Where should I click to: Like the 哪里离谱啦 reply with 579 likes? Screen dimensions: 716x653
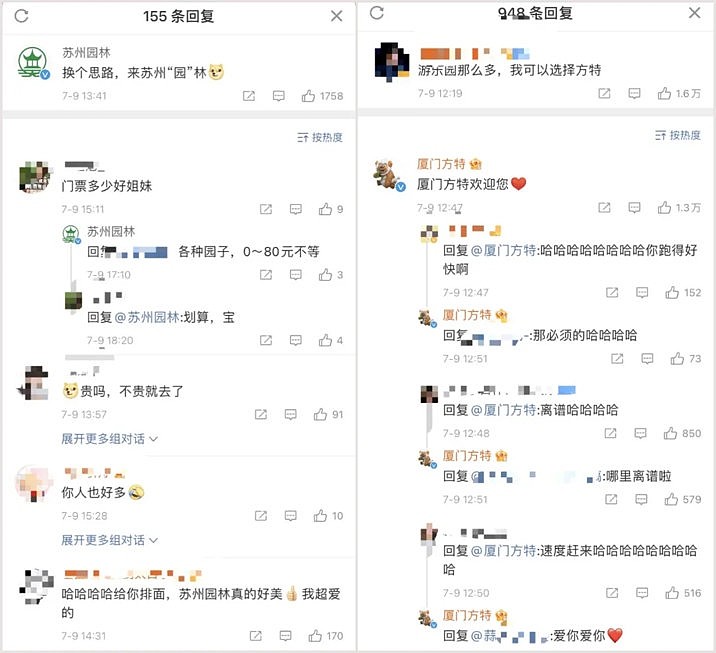coord(671,499)
